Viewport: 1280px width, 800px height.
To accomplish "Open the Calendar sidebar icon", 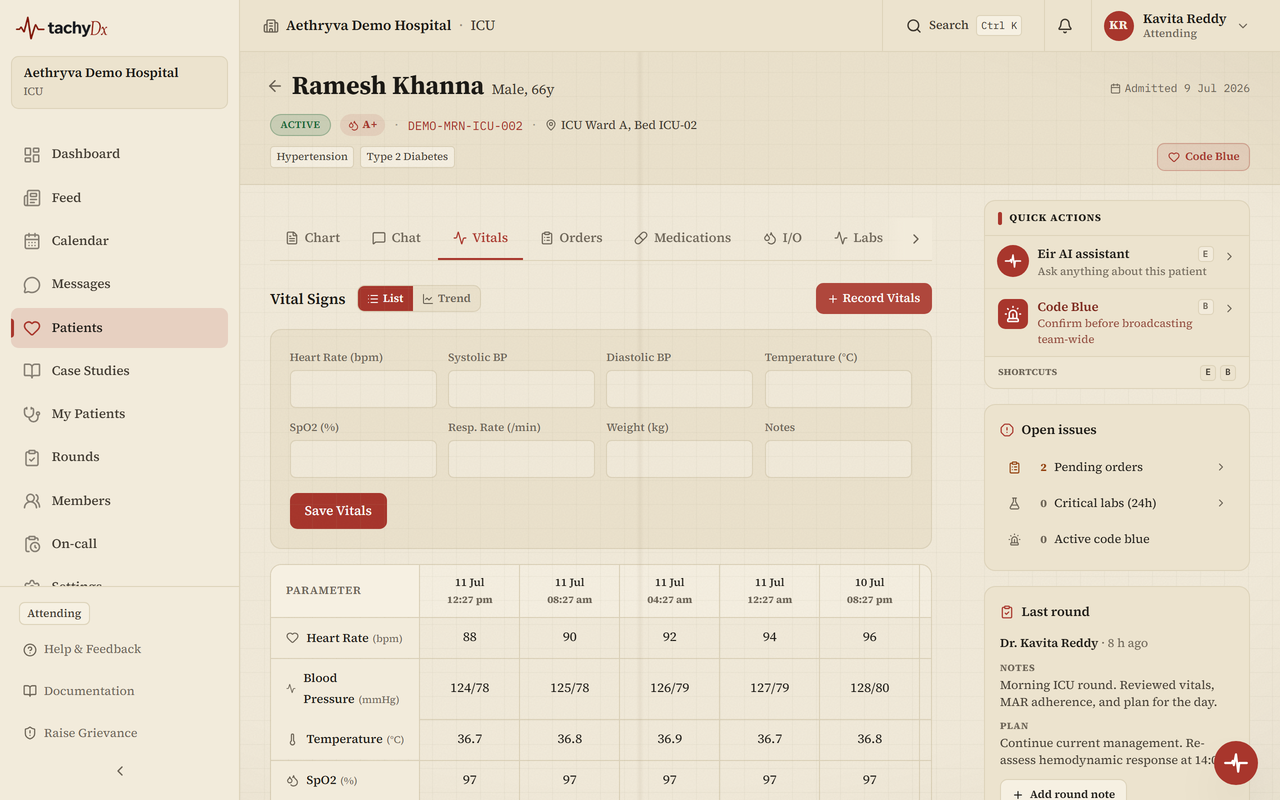I will (32, 241).
